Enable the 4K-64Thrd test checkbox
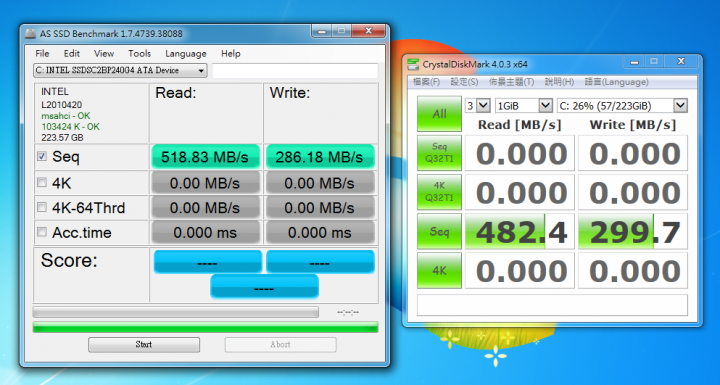Image resolution: width=720 pixels, height=385 pixels. click(42, 208)
